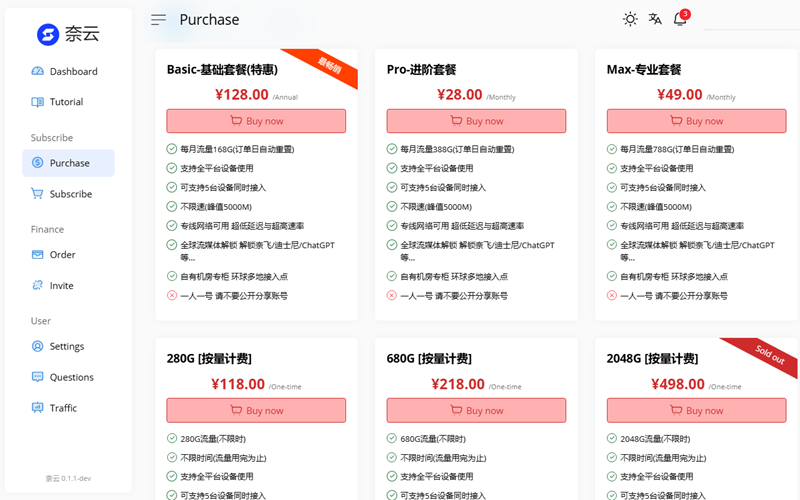Click the Purchase coin icon in sidebar
800x500 pixels.
coord(38,163)
